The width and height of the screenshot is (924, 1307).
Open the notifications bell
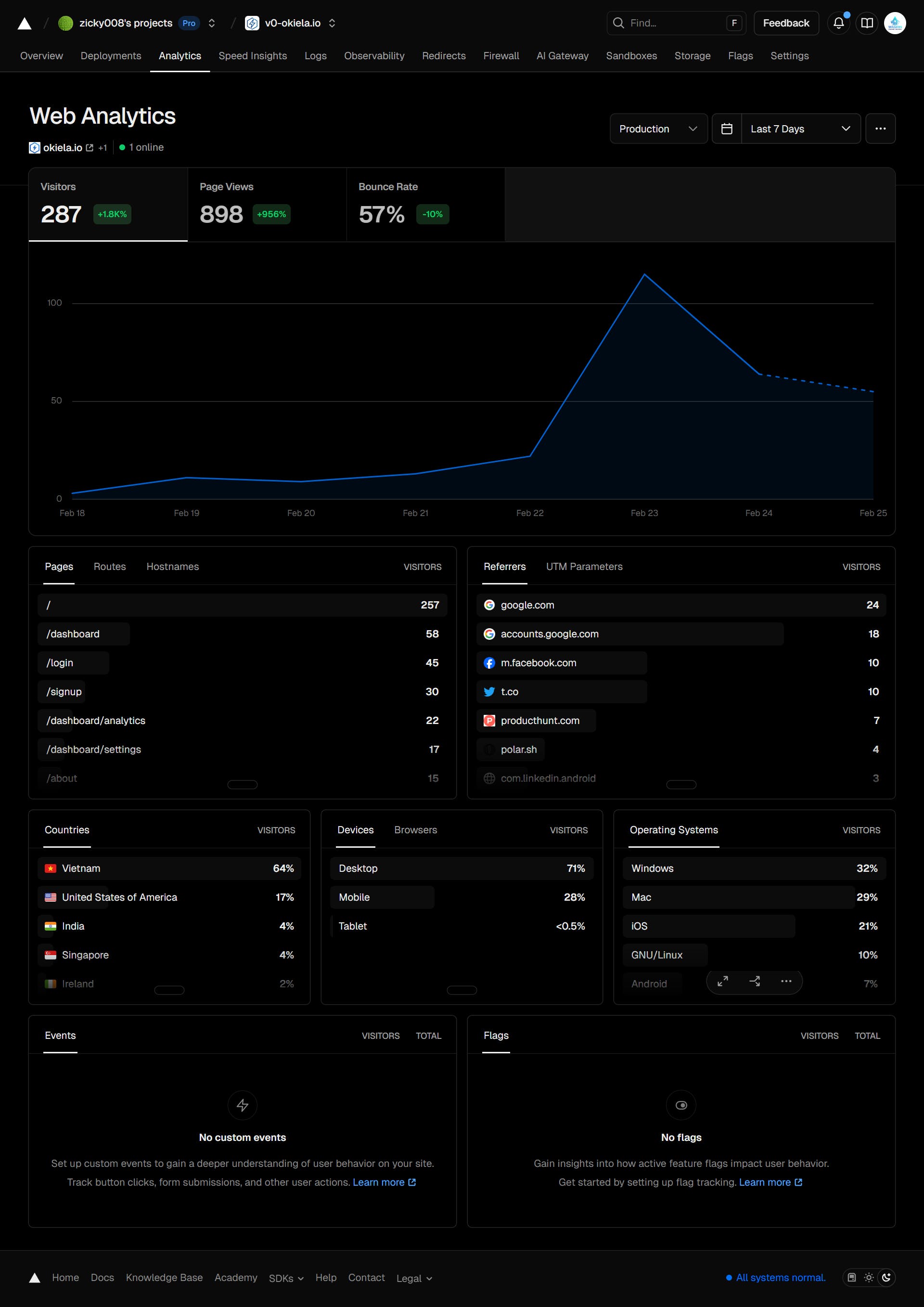838,23
